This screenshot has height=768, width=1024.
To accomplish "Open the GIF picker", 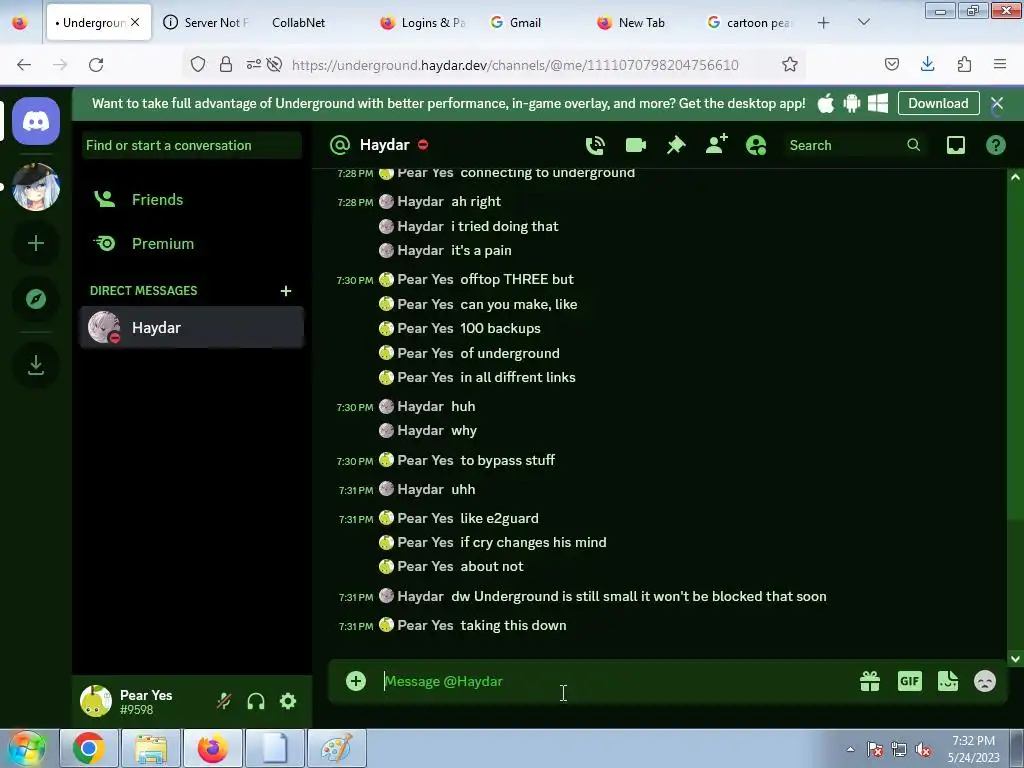I will point(909,681).
